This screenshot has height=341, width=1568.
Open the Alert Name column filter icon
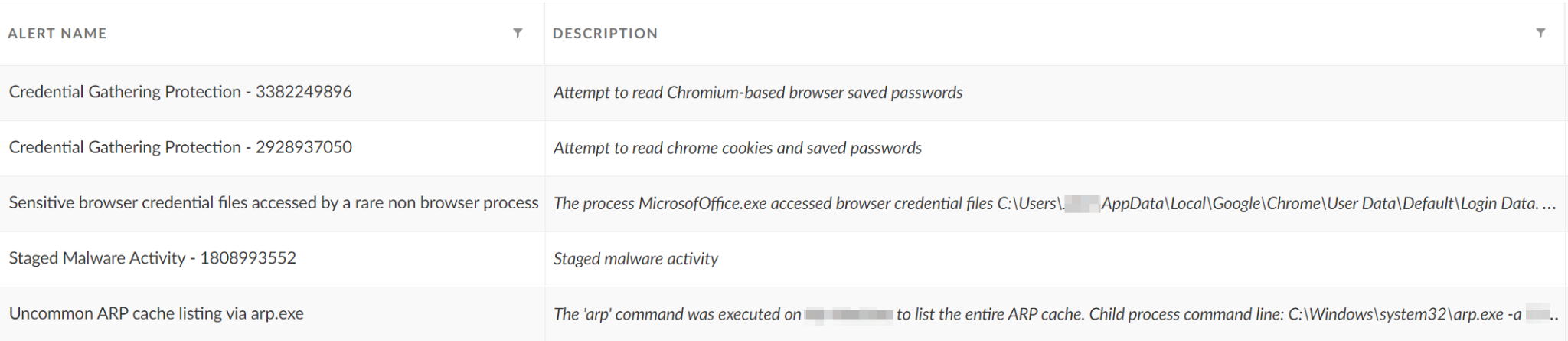518,33
